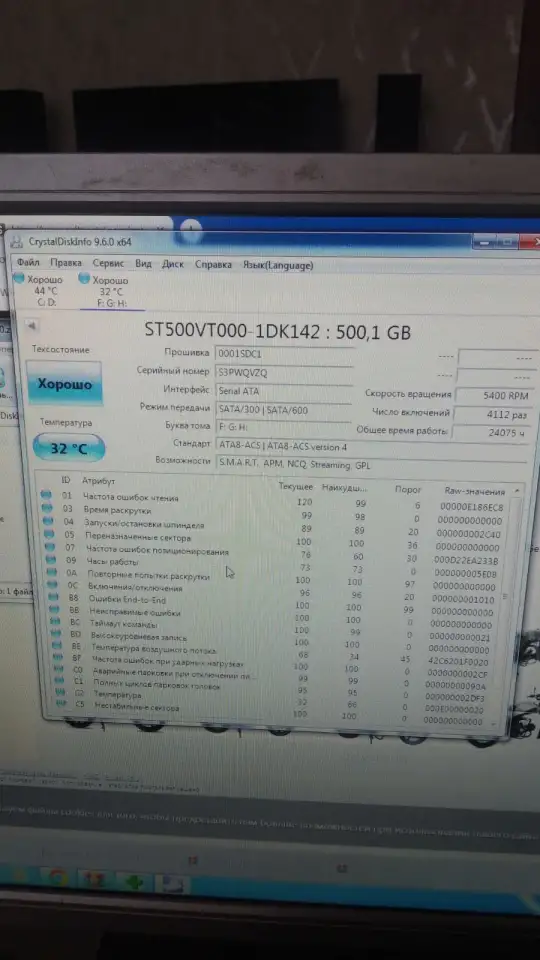This screenshot has width=540, height=960.
Task: Click the Интерфейс field Serial ATA
Action: [283, 391]
